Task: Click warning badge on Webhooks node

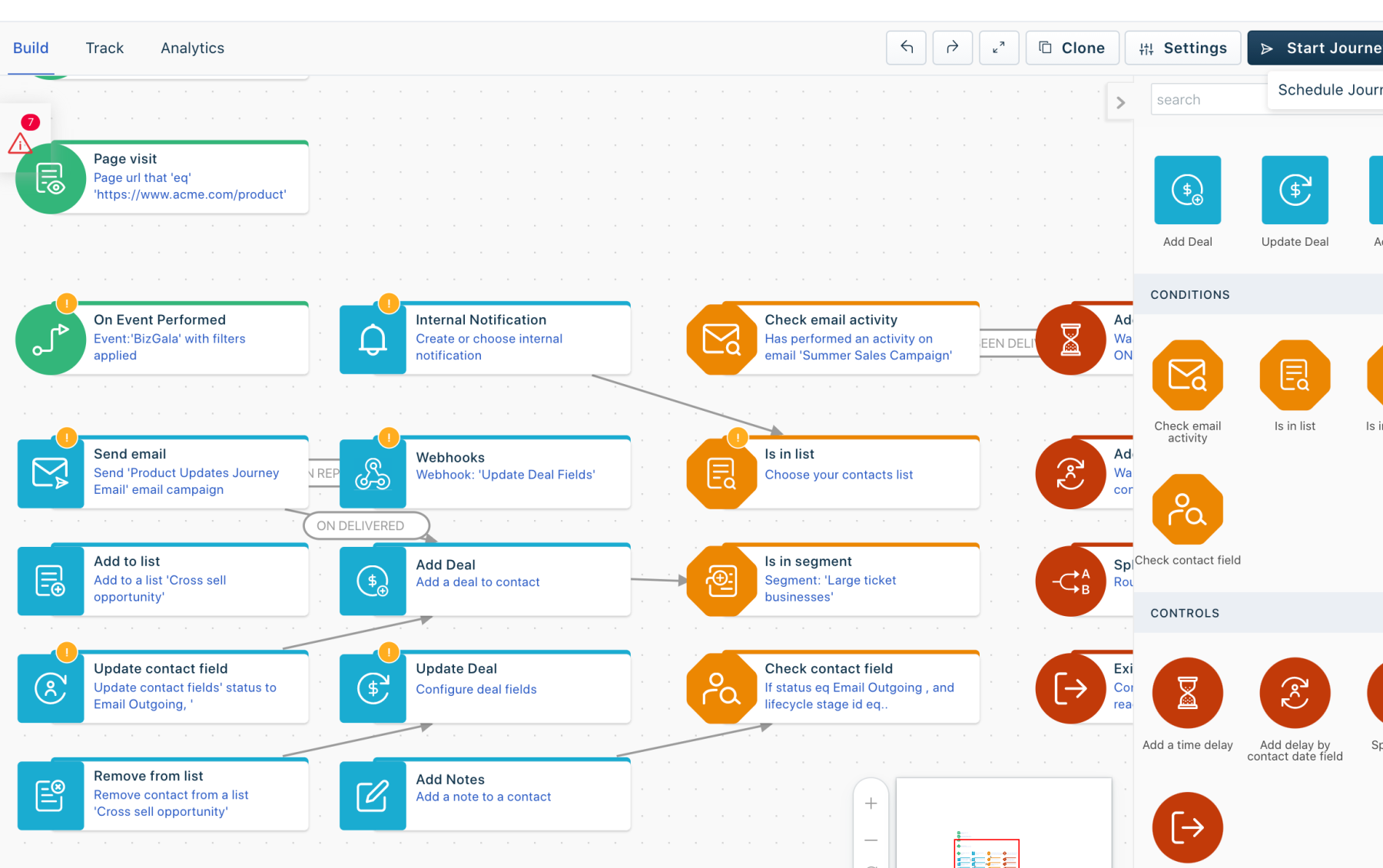Action: [x=389, y=439]
